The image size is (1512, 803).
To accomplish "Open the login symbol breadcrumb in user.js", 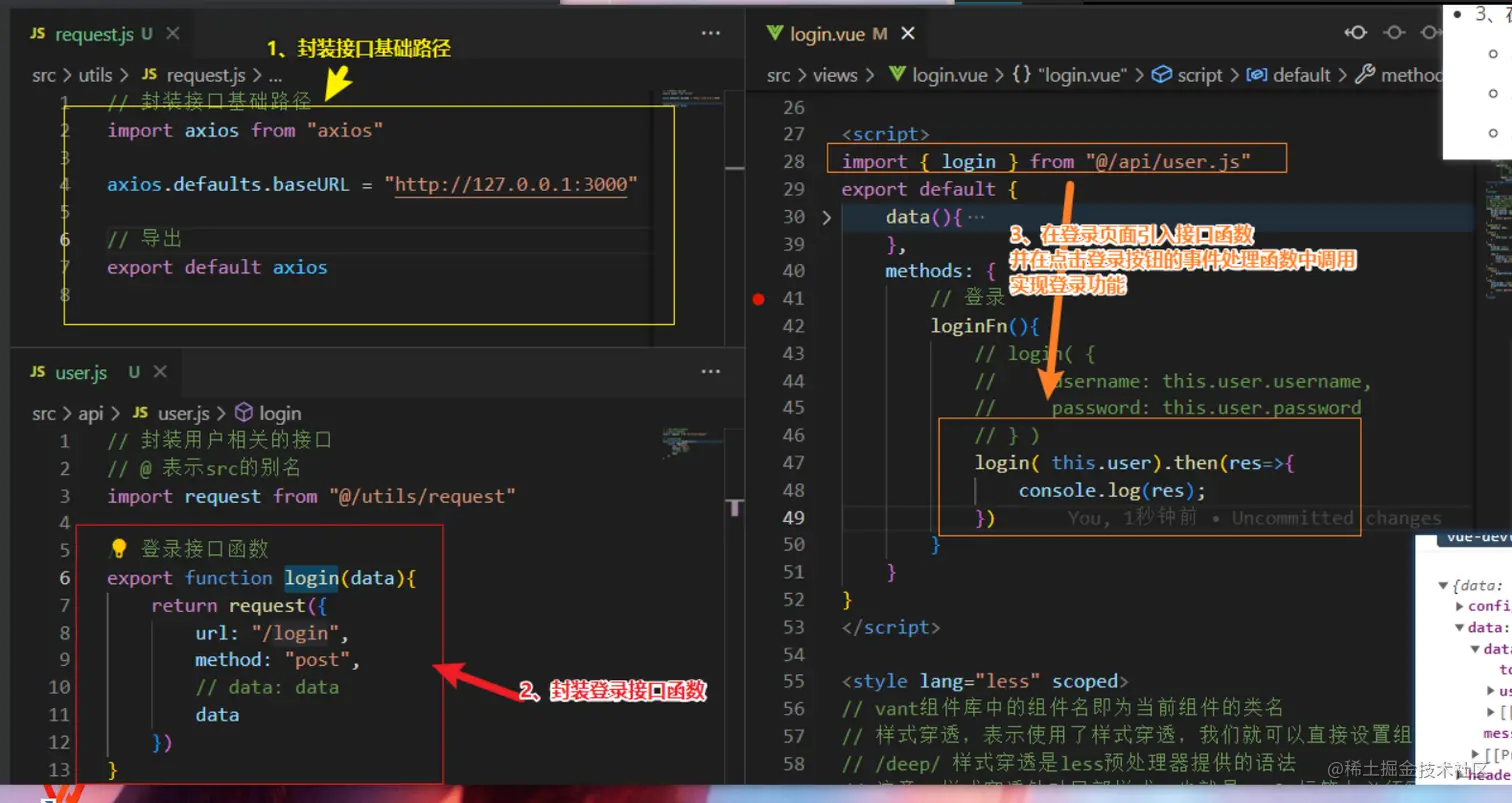I will [x=280, y=413].
